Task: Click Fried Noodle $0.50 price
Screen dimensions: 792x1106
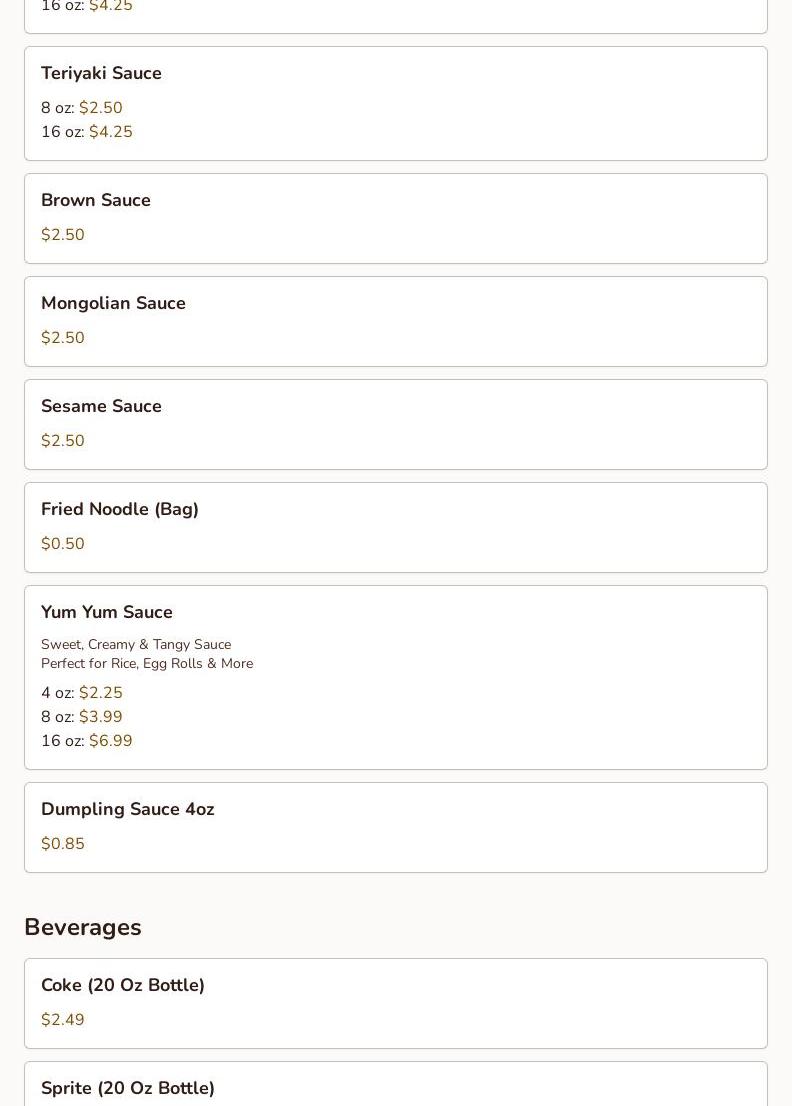Action: (63, 544)
